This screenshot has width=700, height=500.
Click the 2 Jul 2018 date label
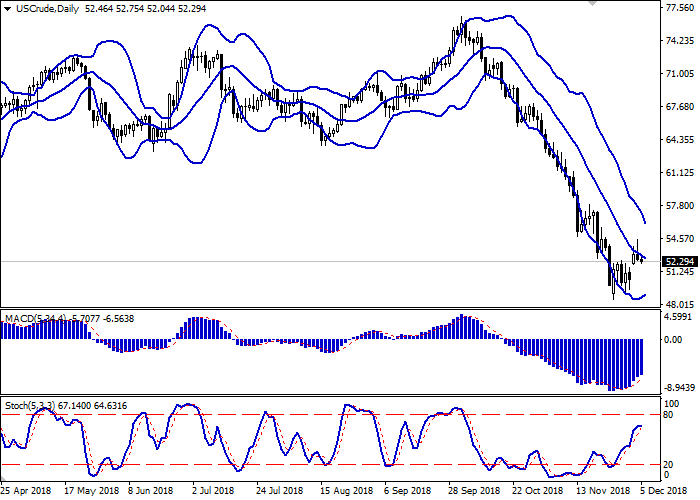(x=213, y=491)
